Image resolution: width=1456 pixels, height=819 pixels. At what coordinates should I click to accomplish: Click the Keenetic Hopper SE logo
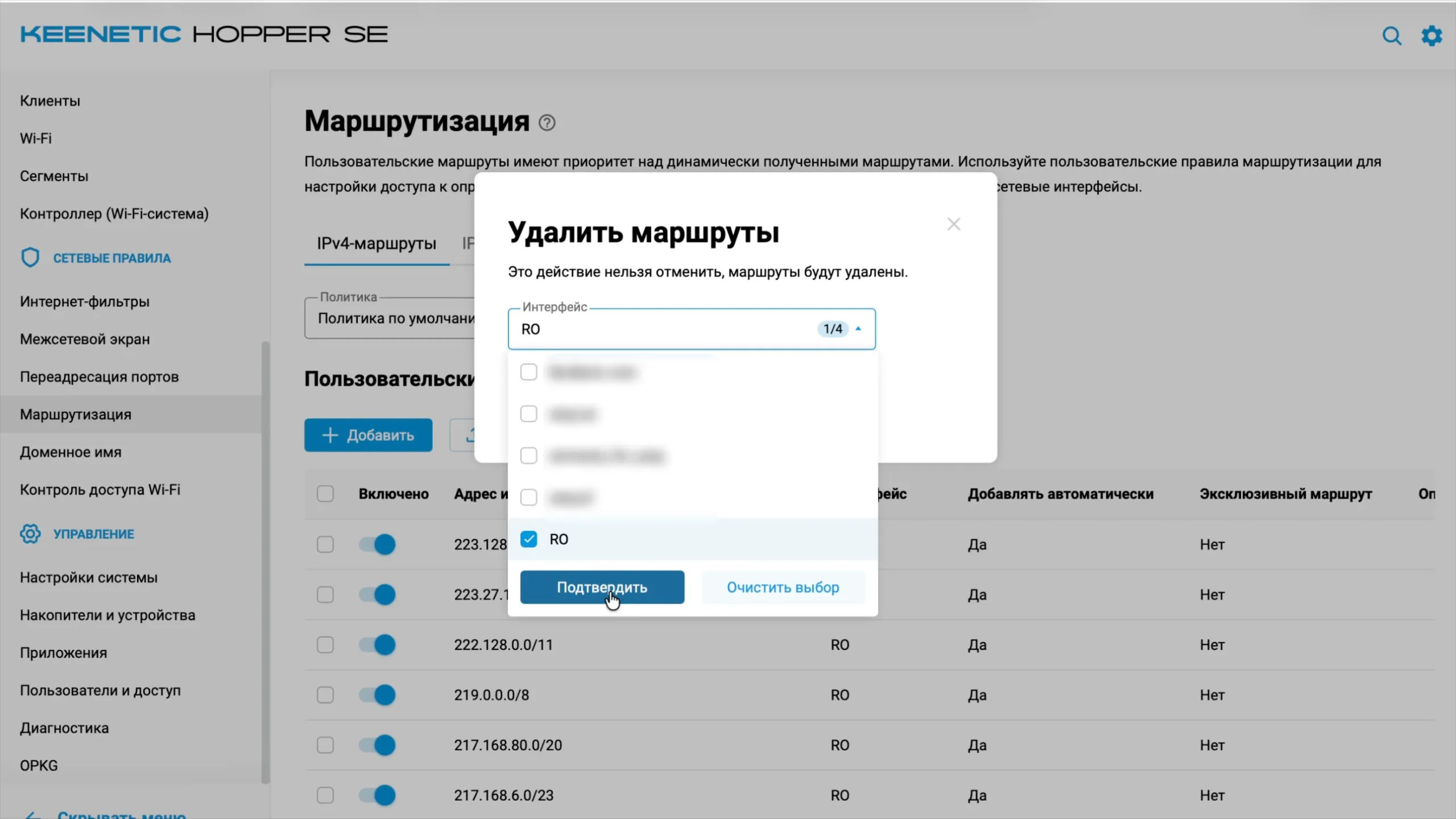click(204, 35)
